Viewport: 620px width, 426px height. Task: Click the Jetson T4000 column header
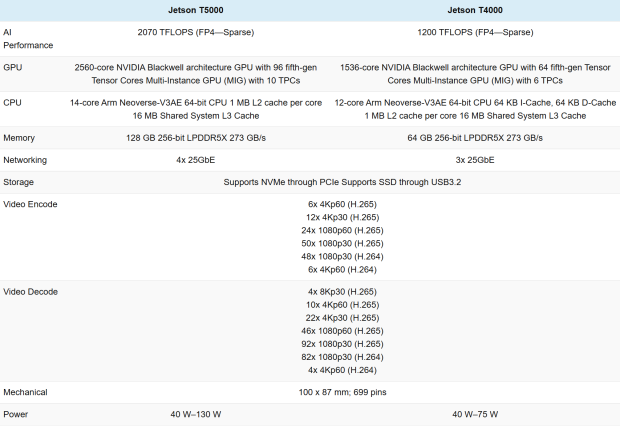[x=476, y=10]
